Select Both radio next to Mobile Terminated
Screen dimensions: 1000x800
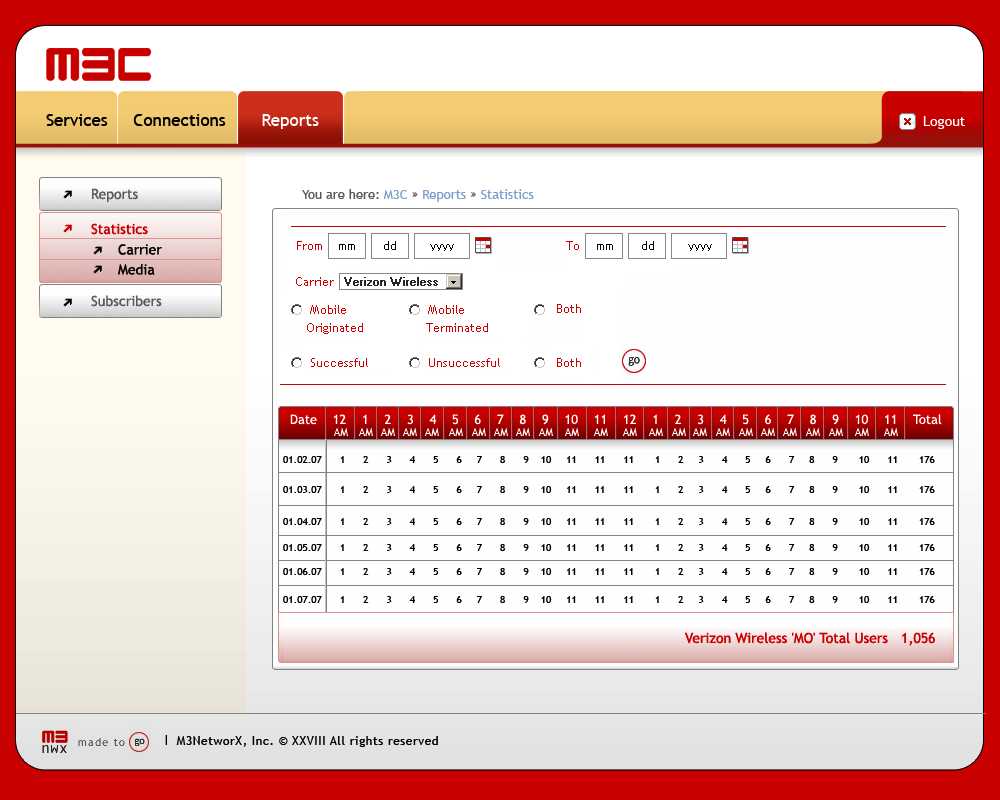pos(540,310)
